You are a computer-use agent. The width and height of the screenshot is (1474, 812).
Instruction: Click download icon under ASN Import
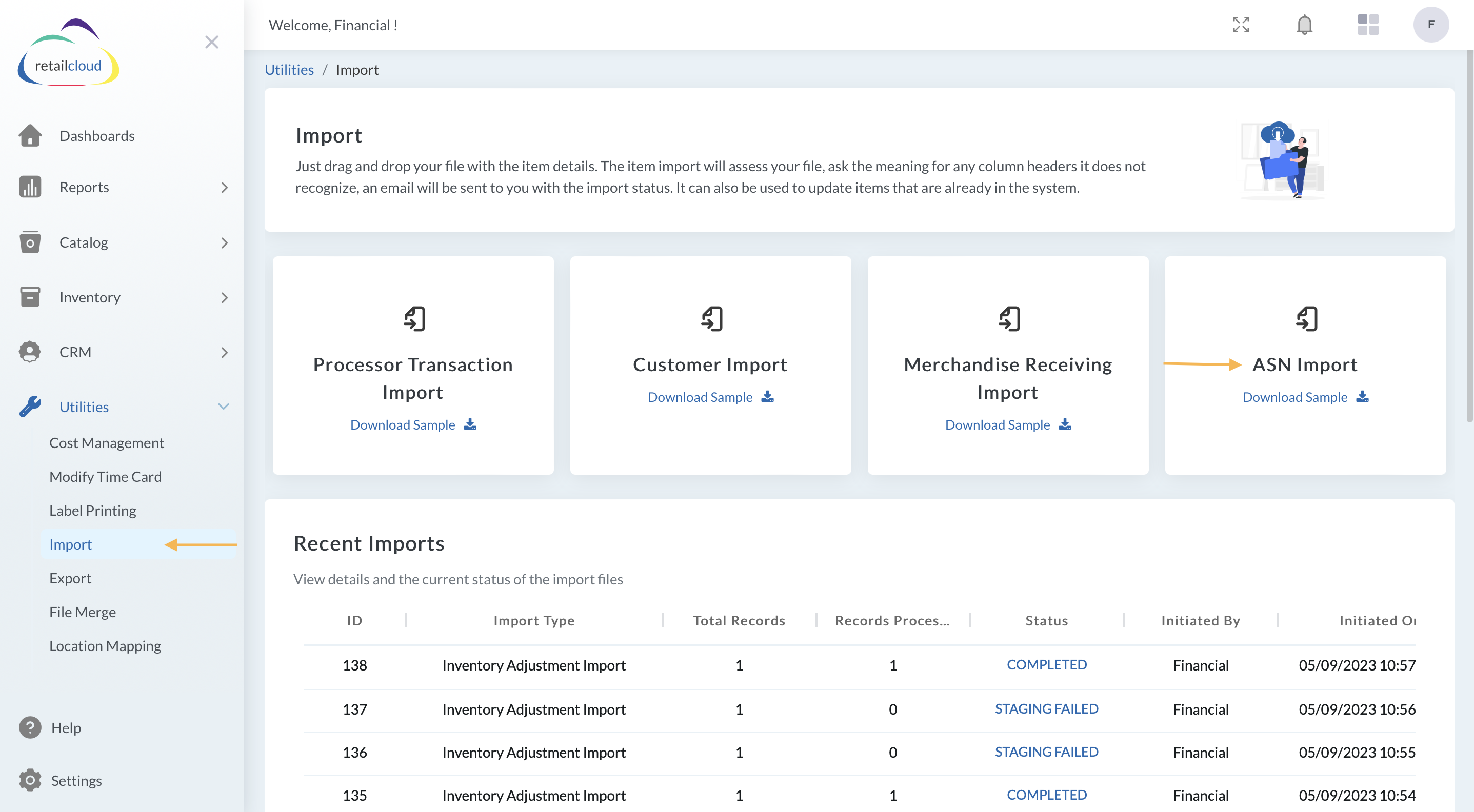[x=1362, y=397]
